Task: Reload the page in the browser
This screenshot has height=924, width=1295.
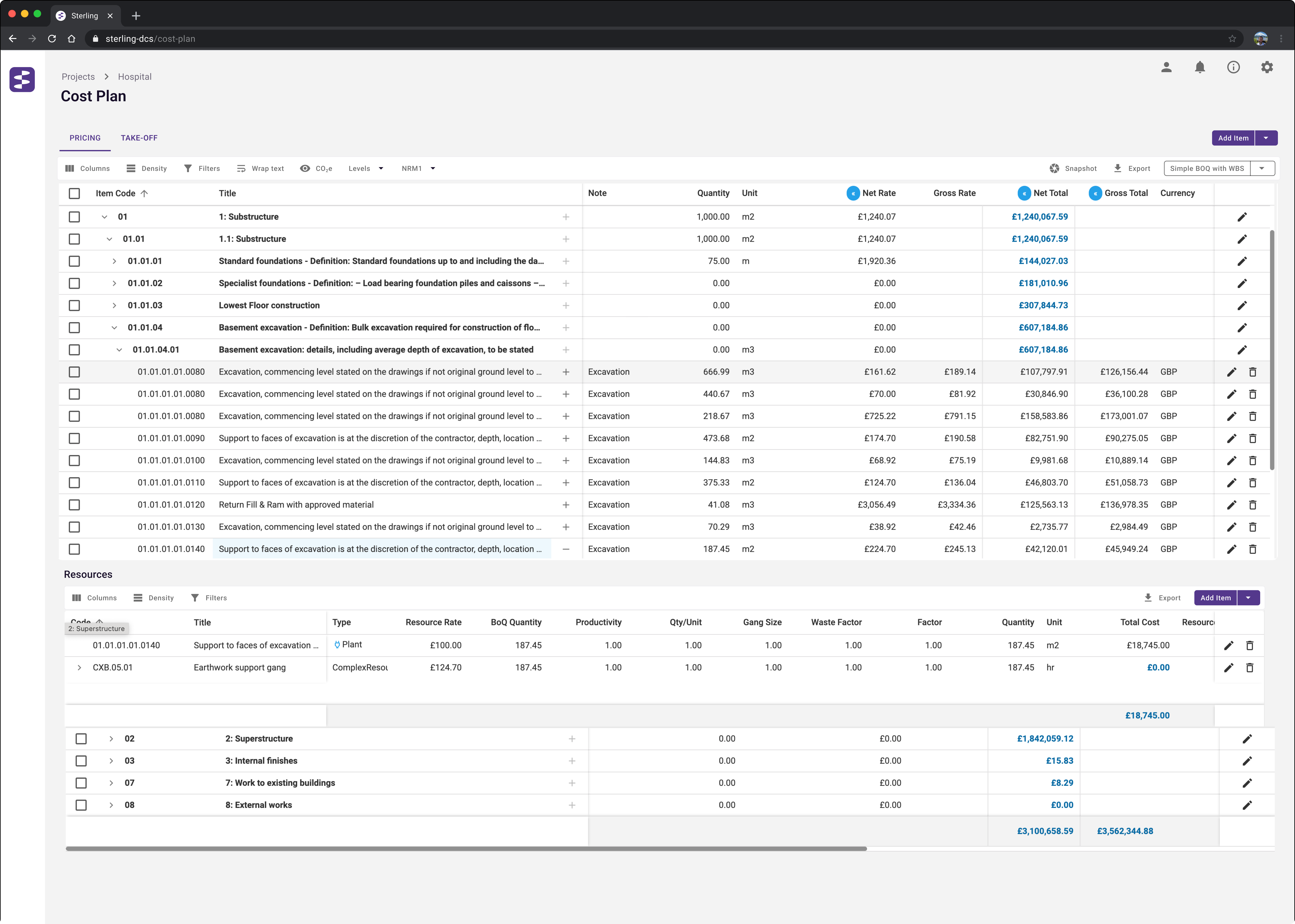Action: click(52, 39)
